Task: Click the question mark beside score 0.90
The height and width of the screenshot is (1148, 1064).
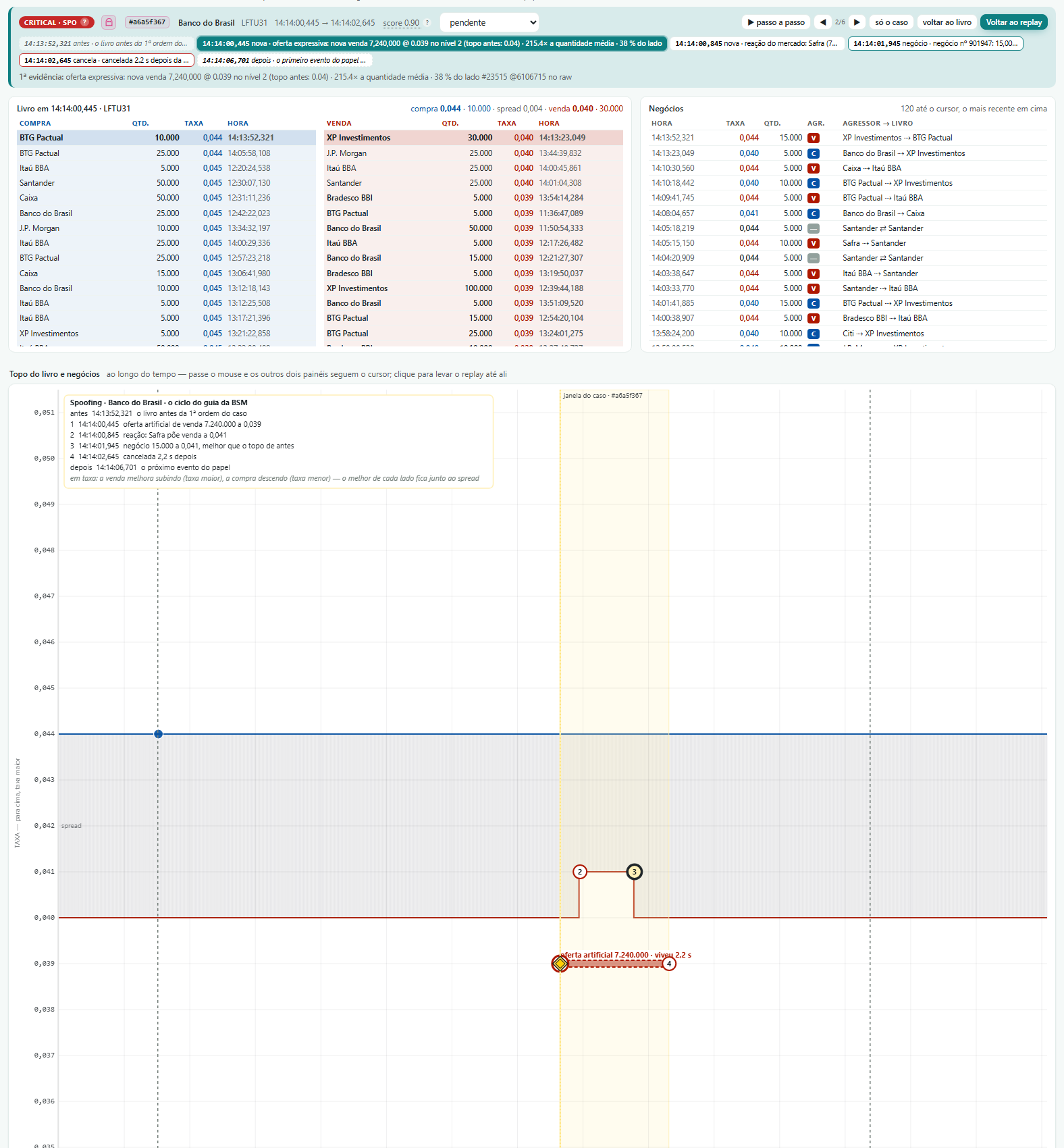Action: pyautogui.click(x=427, y=23)
